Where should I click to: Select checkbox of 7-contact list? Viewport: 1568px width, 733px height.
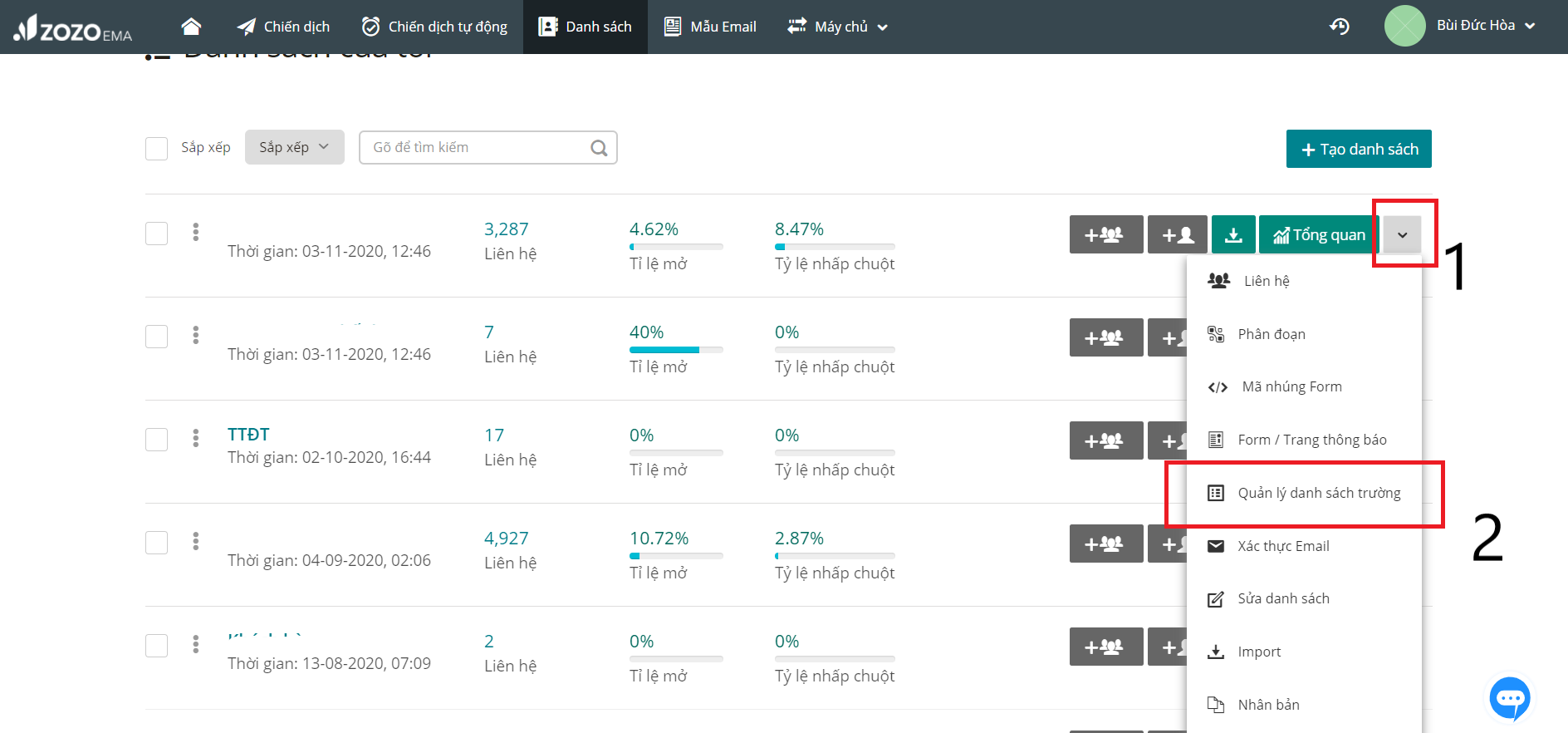(157, 337)
